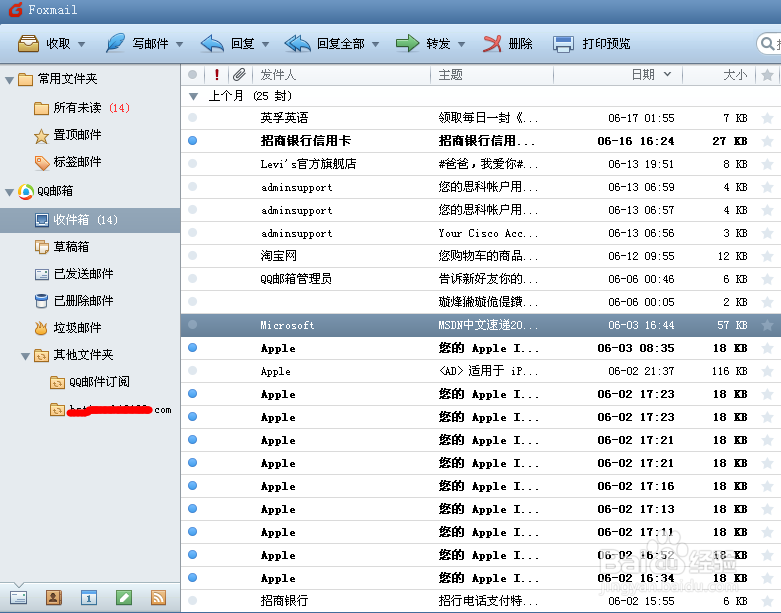Image resolution: width=781 pixels, height=613 pixels.
Task: Open the Apple 06-02 17:13 email
Action: 481,509
